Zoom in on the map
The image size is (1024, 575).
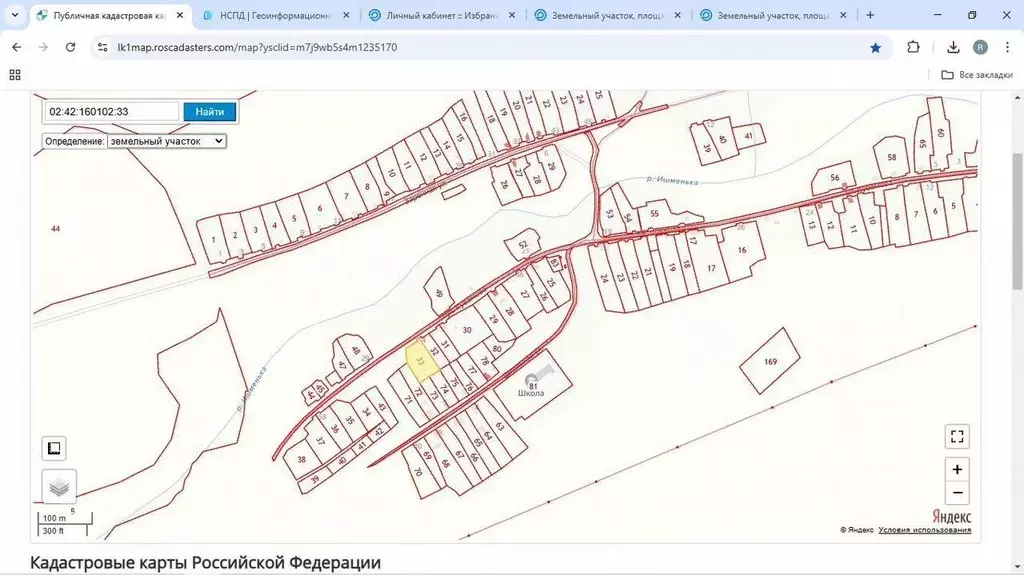click(x=957, y=469)
